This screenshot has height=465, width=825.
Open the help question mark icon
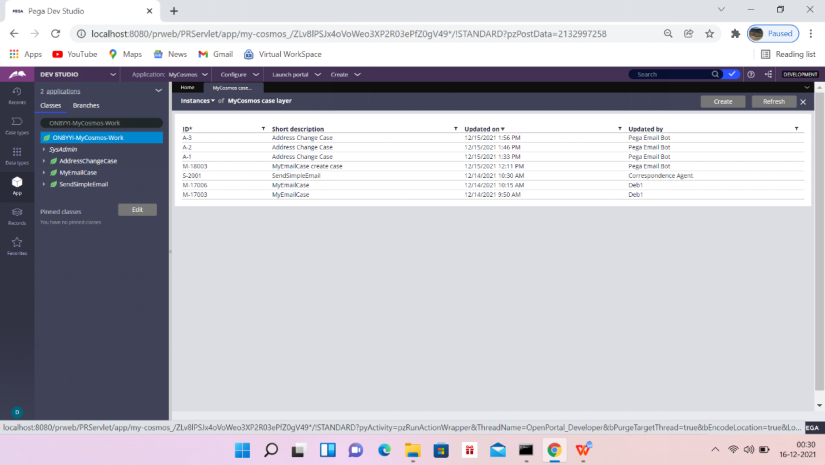[x=751, y=74]
